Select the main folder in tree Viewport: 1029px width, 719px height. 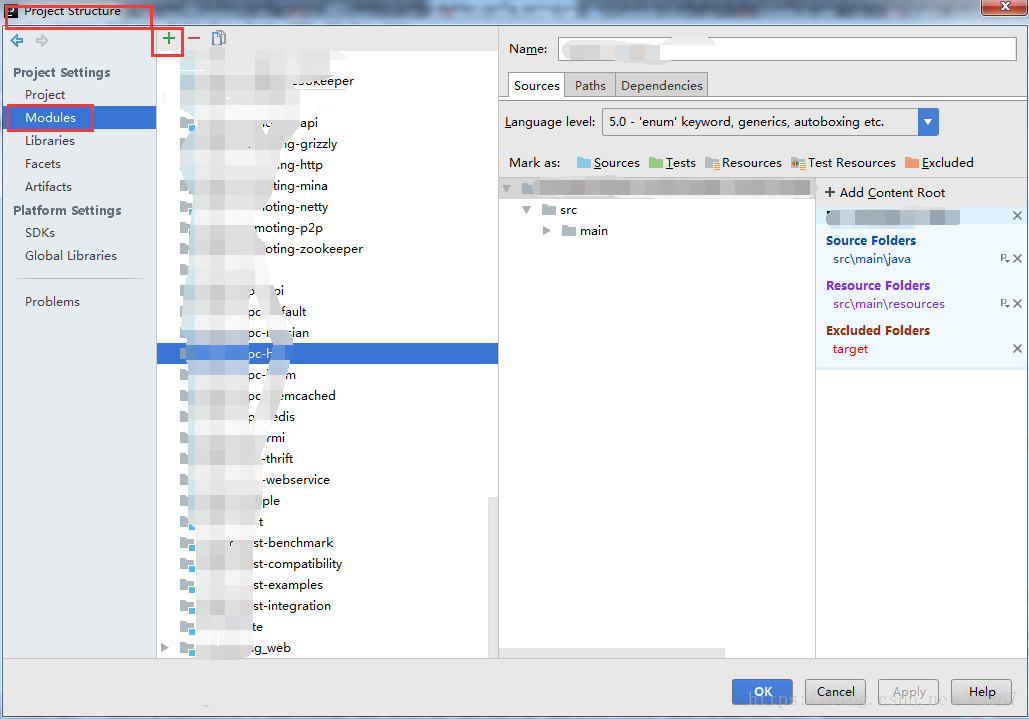pos(585,231)
